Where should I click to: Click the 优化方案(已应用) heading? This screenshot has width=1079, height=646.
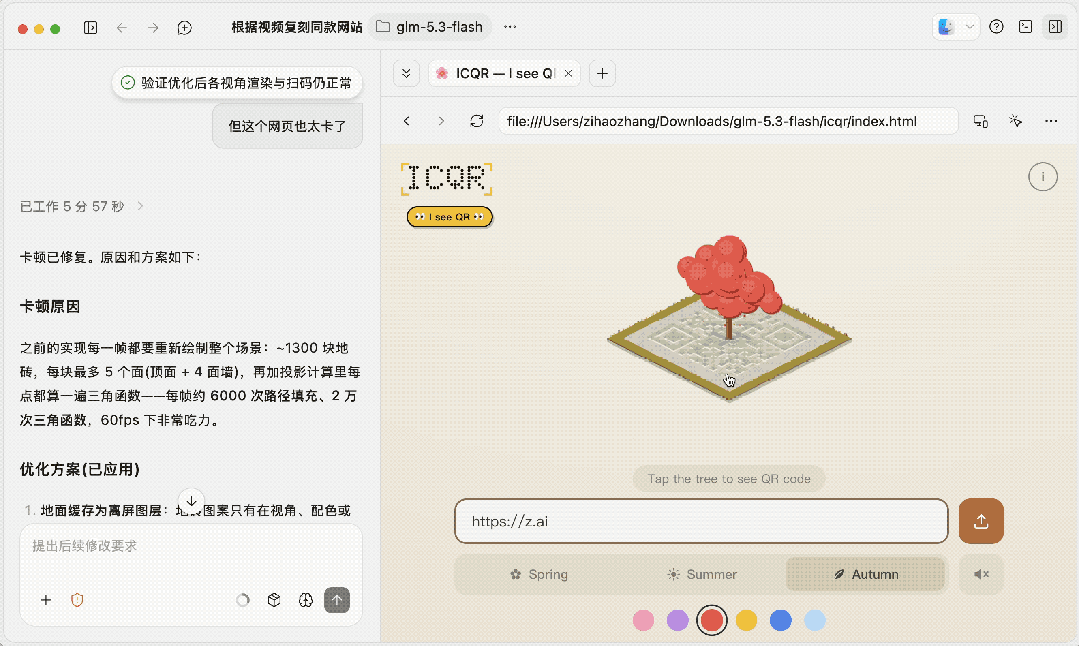coord(80,469)
